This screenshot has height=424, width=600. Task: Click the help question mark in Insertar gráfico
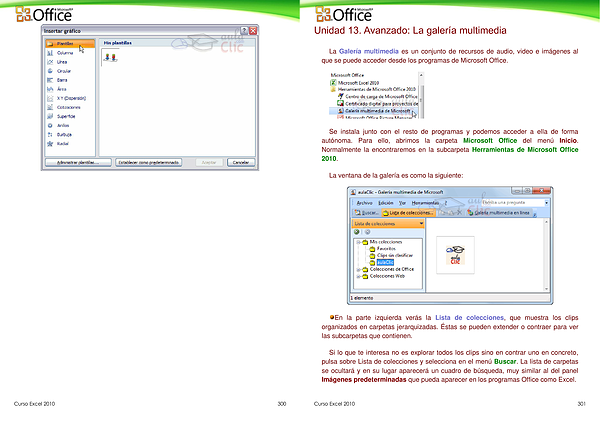click(x=244, y=31)
